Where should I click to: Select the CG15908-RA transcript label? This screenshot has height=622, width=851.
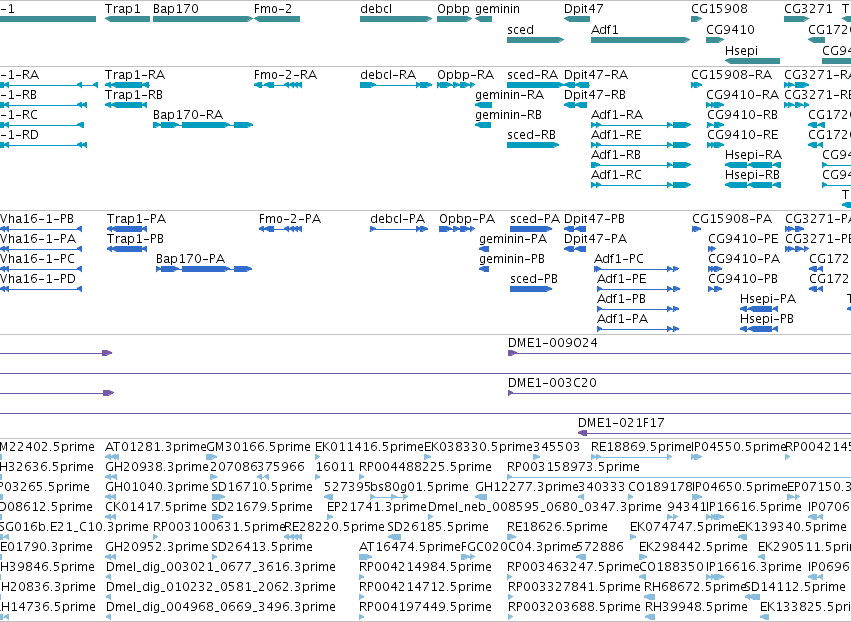[732, 74]
